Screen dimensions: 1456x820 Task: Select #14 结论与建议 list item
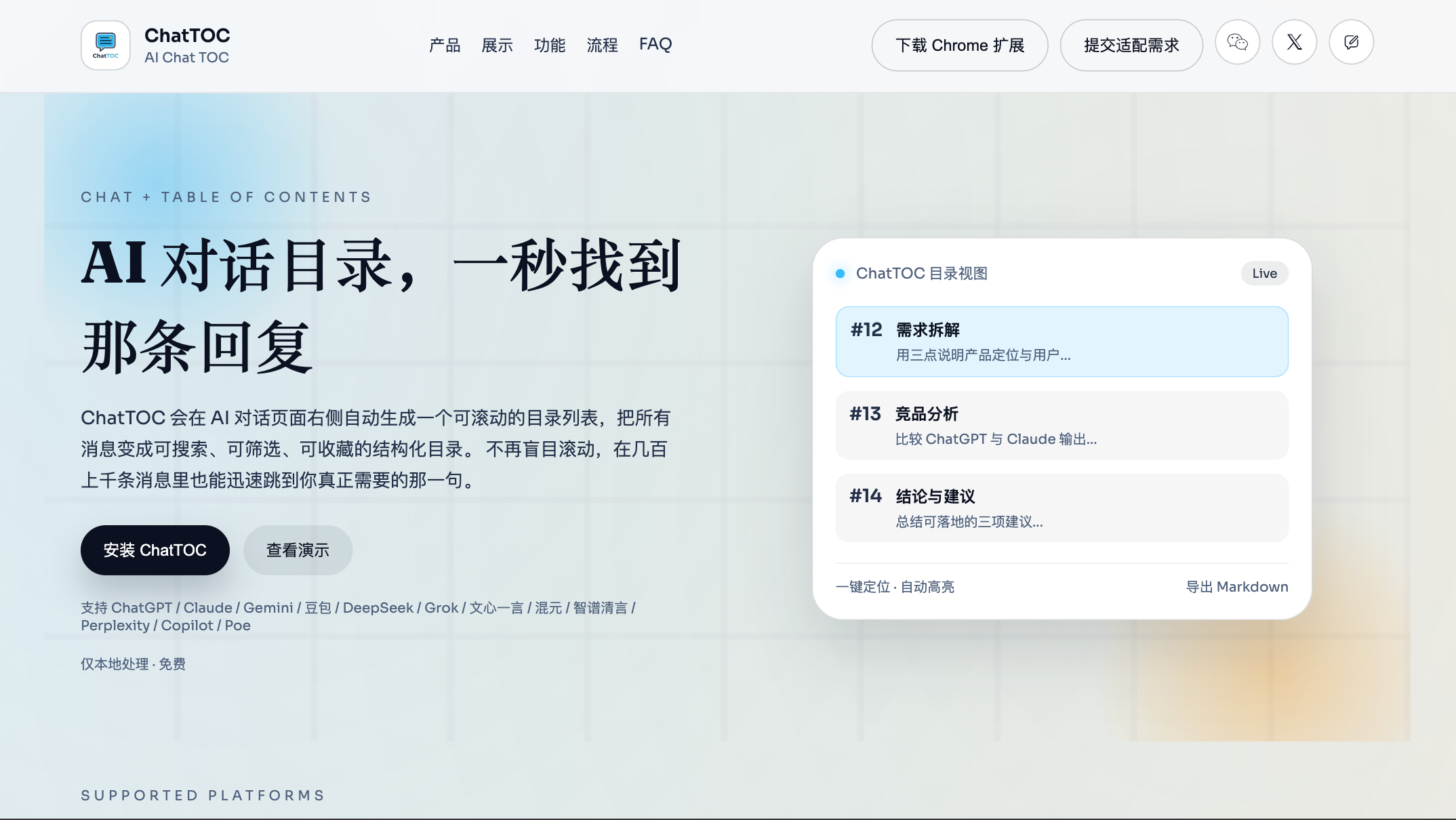tap(1061, 508)
